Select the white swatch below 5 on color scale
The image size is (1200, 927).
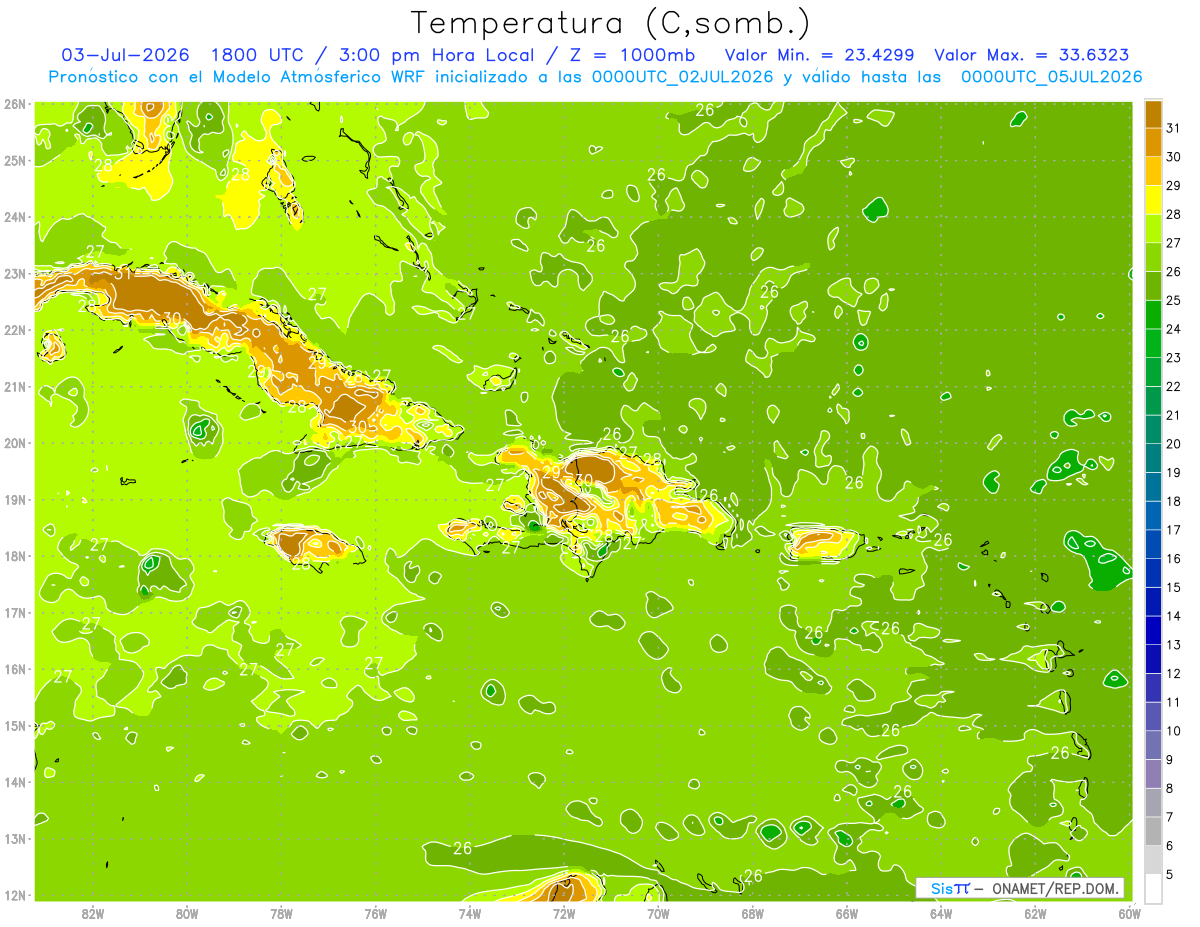[1154, 888]
